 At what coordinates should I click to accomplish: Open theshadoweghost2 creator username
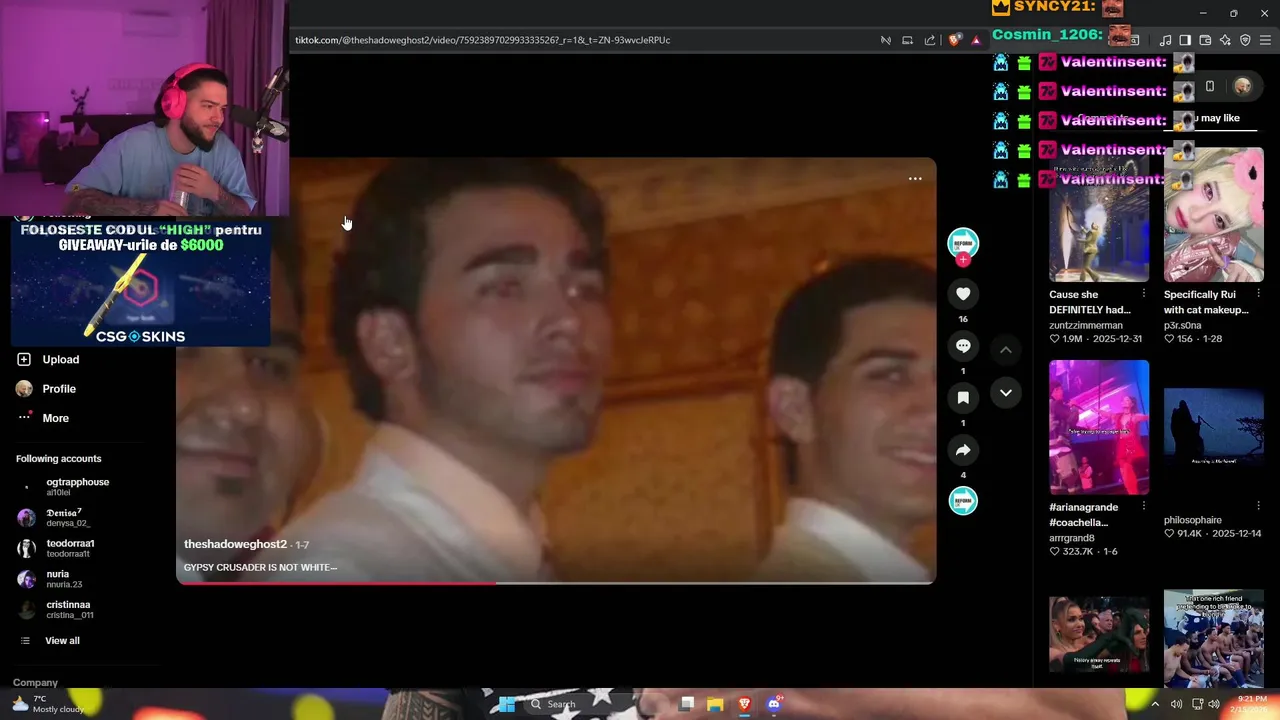[x=235, y=544]
